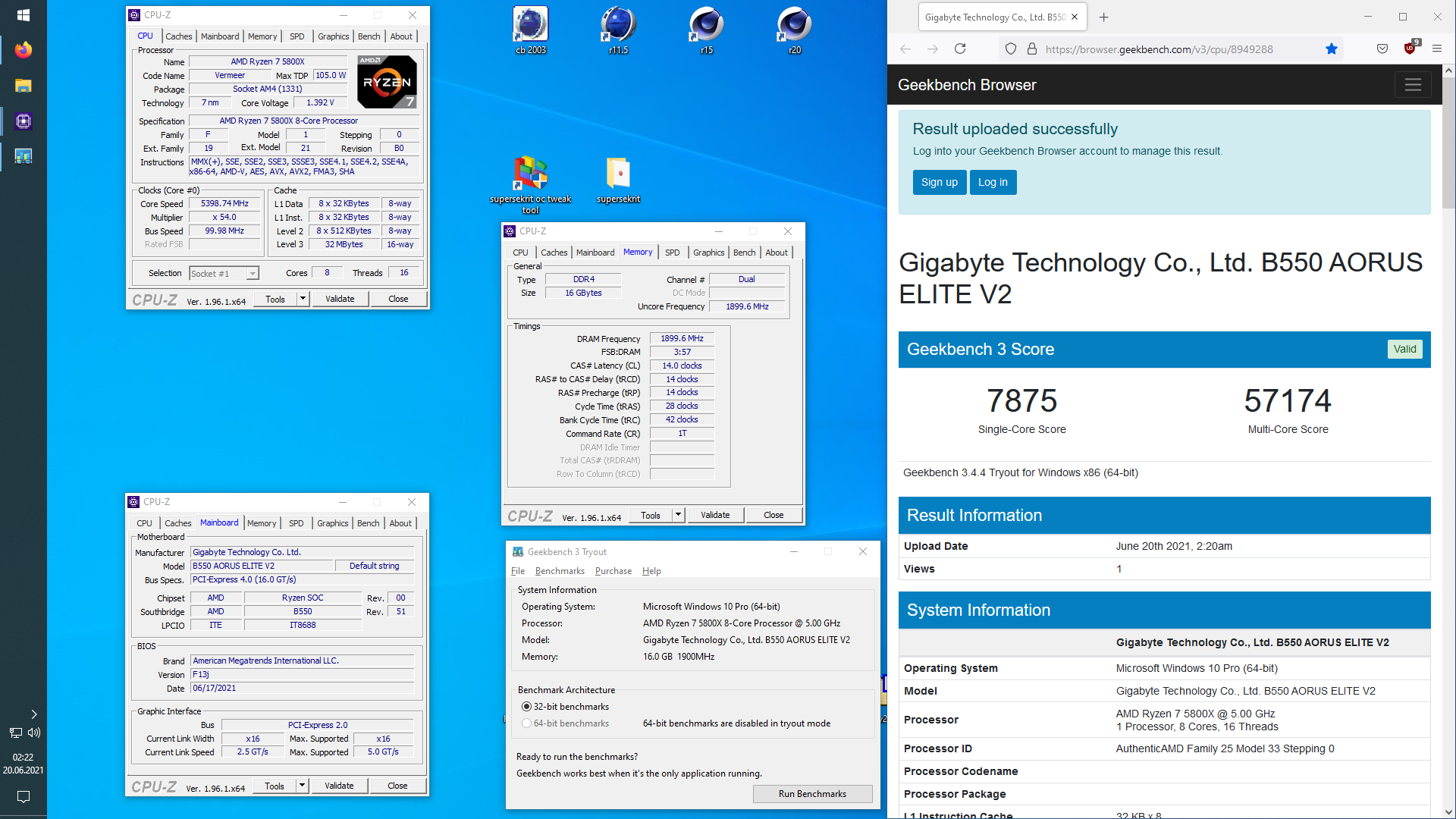This screenshot has height=819, width=1456.
Task: Open Firefox from the taskbar
Action: (x=24, y=50)
